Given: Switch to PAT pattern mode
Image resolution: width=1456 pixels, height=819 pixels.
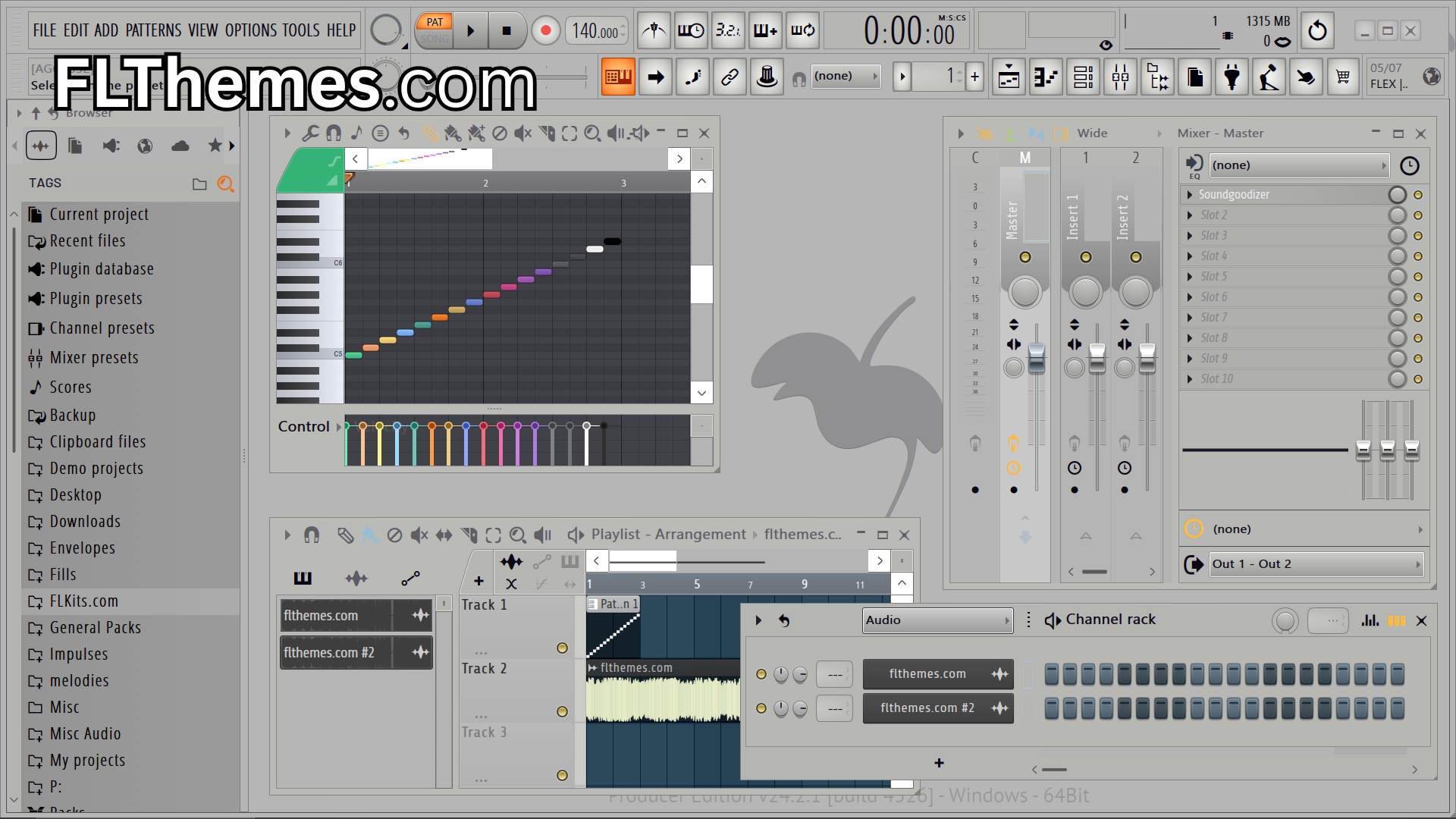Looking at the screenshot, I should 435,22.
